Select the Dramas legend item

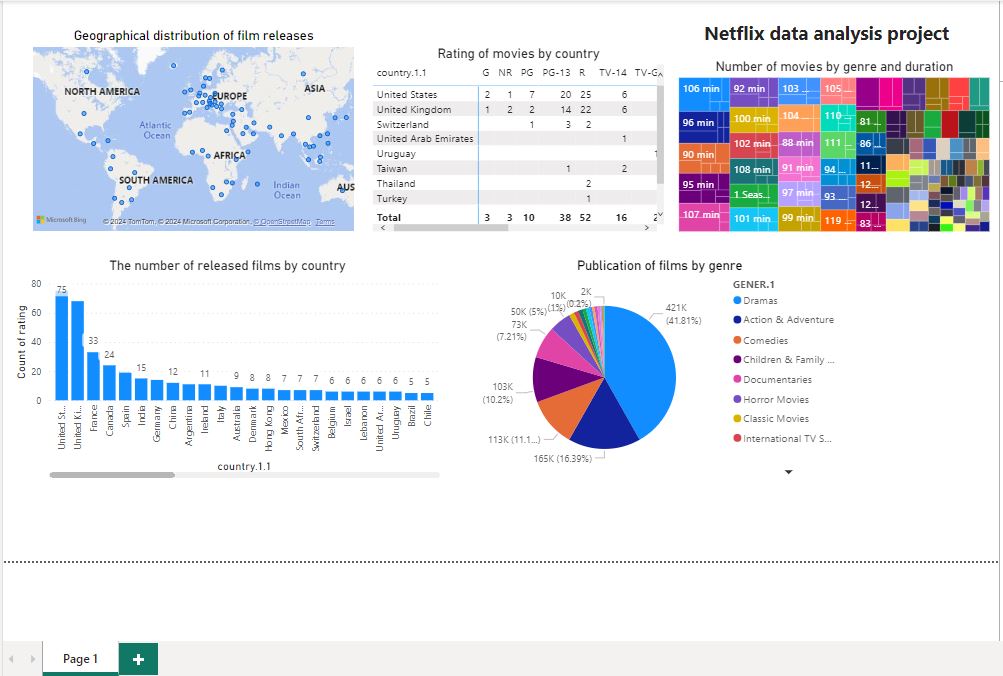tap(755, 301)
